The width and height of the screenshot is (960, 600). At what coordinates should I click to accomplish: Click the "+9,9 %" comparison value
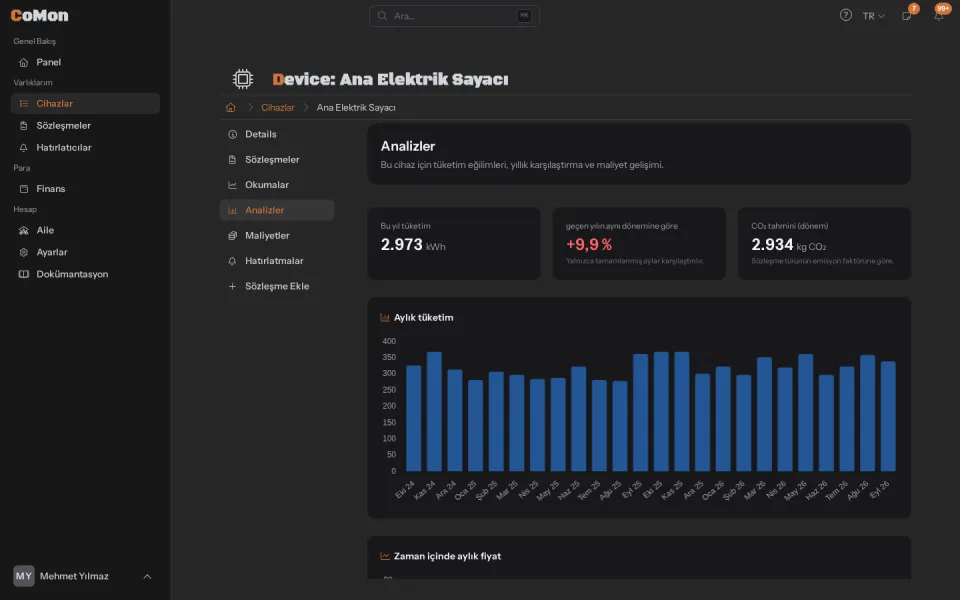tap(589, 245)
